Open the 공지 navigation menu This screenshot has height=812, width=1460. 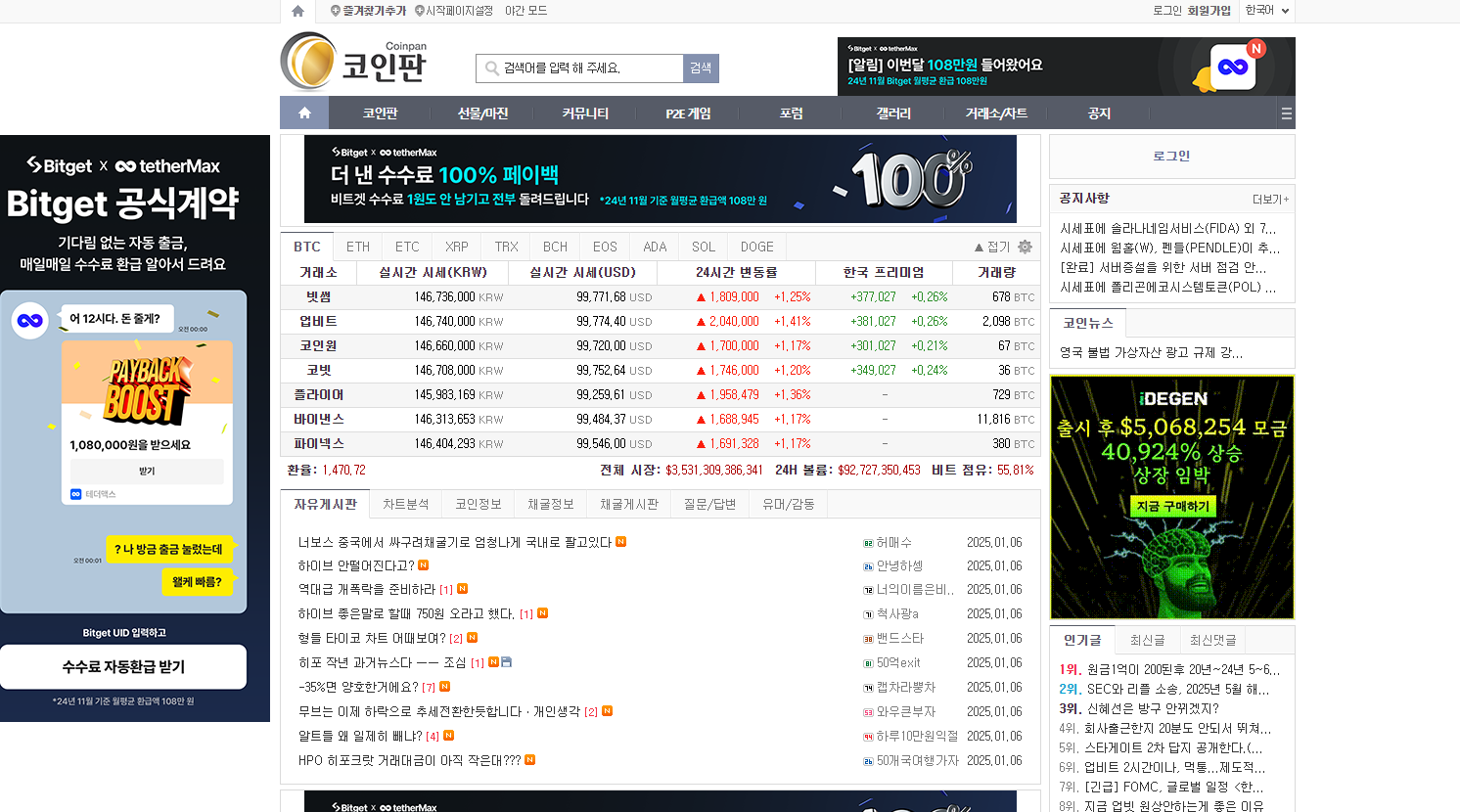[x=1099, y=113]
